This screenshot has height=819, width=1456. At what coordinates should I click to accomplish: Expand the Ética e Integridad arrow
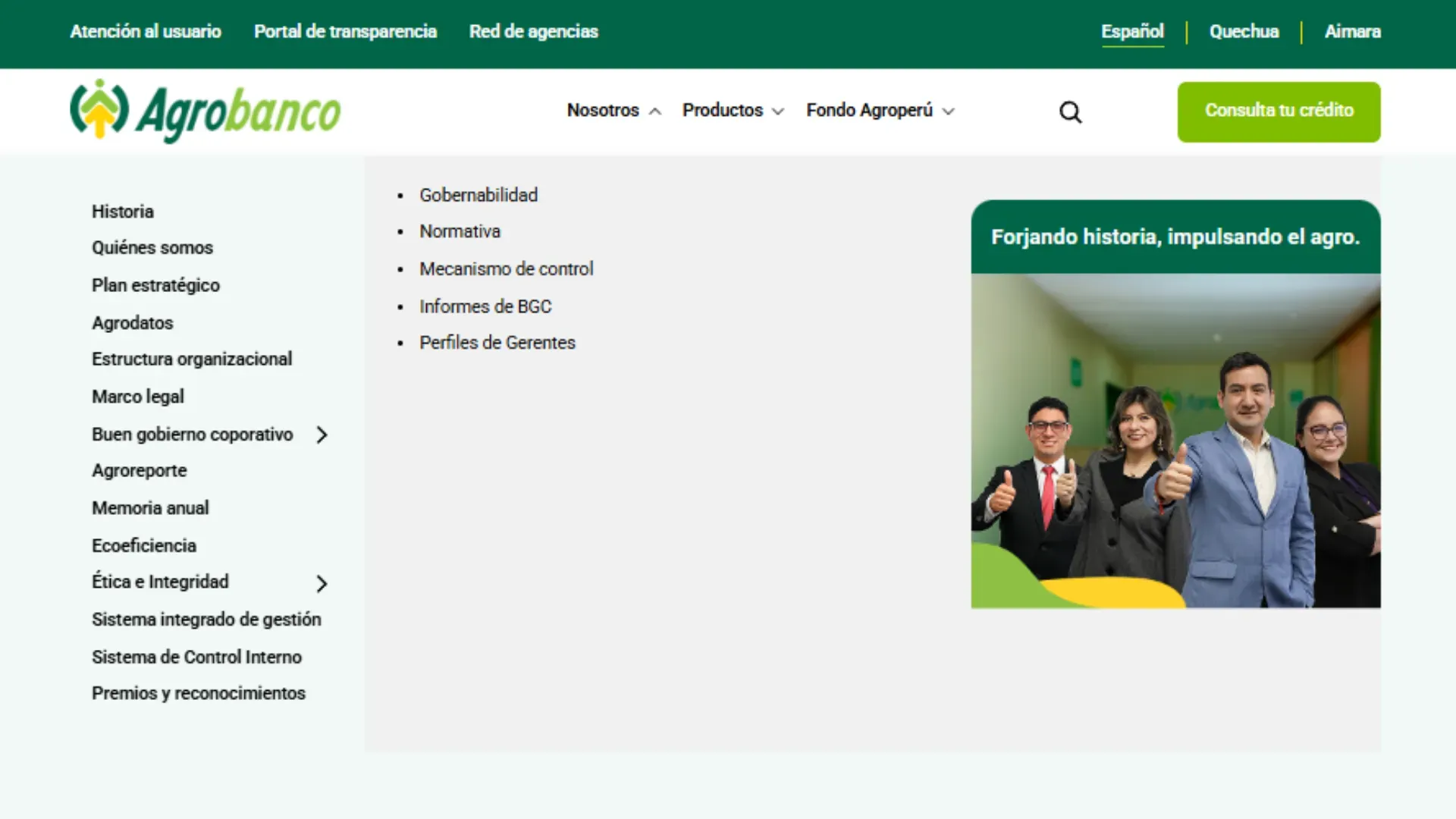pyautogui.click(x=322, y=583)
